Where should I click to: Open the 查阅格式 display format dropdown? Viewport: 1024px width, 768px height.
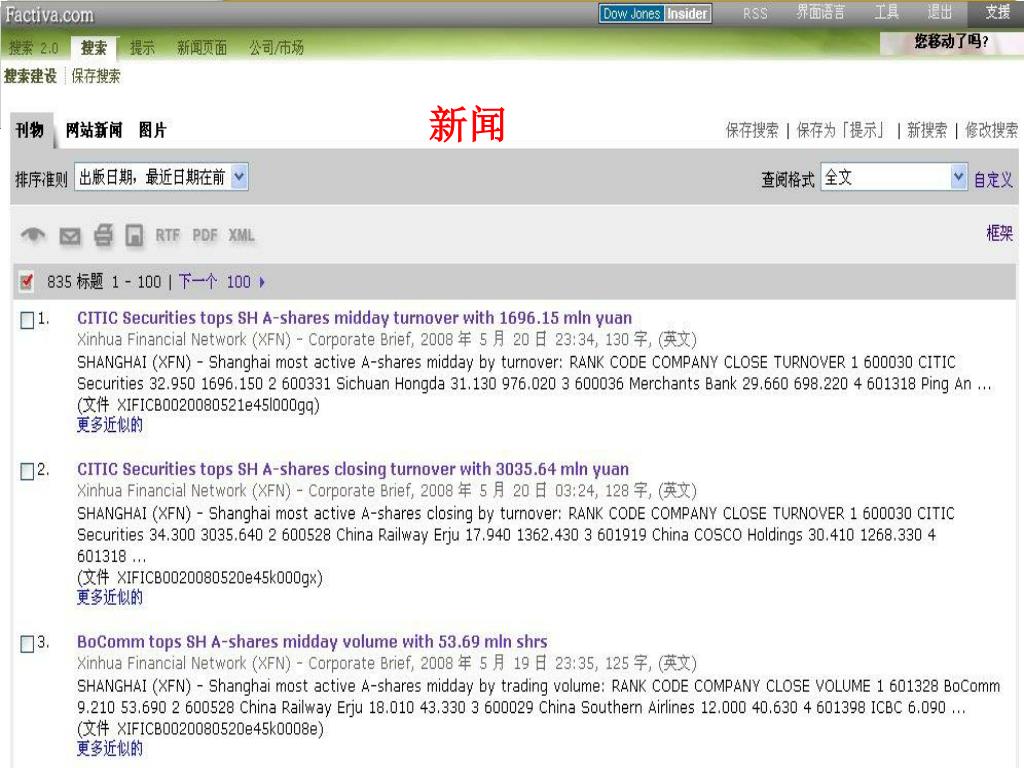(893, 177)
